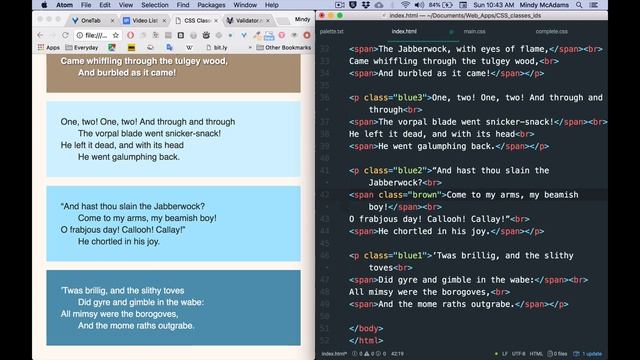Viewport: 640px width, 360px height.
Task: Open the Selection menu
Action: pos(155,5)
